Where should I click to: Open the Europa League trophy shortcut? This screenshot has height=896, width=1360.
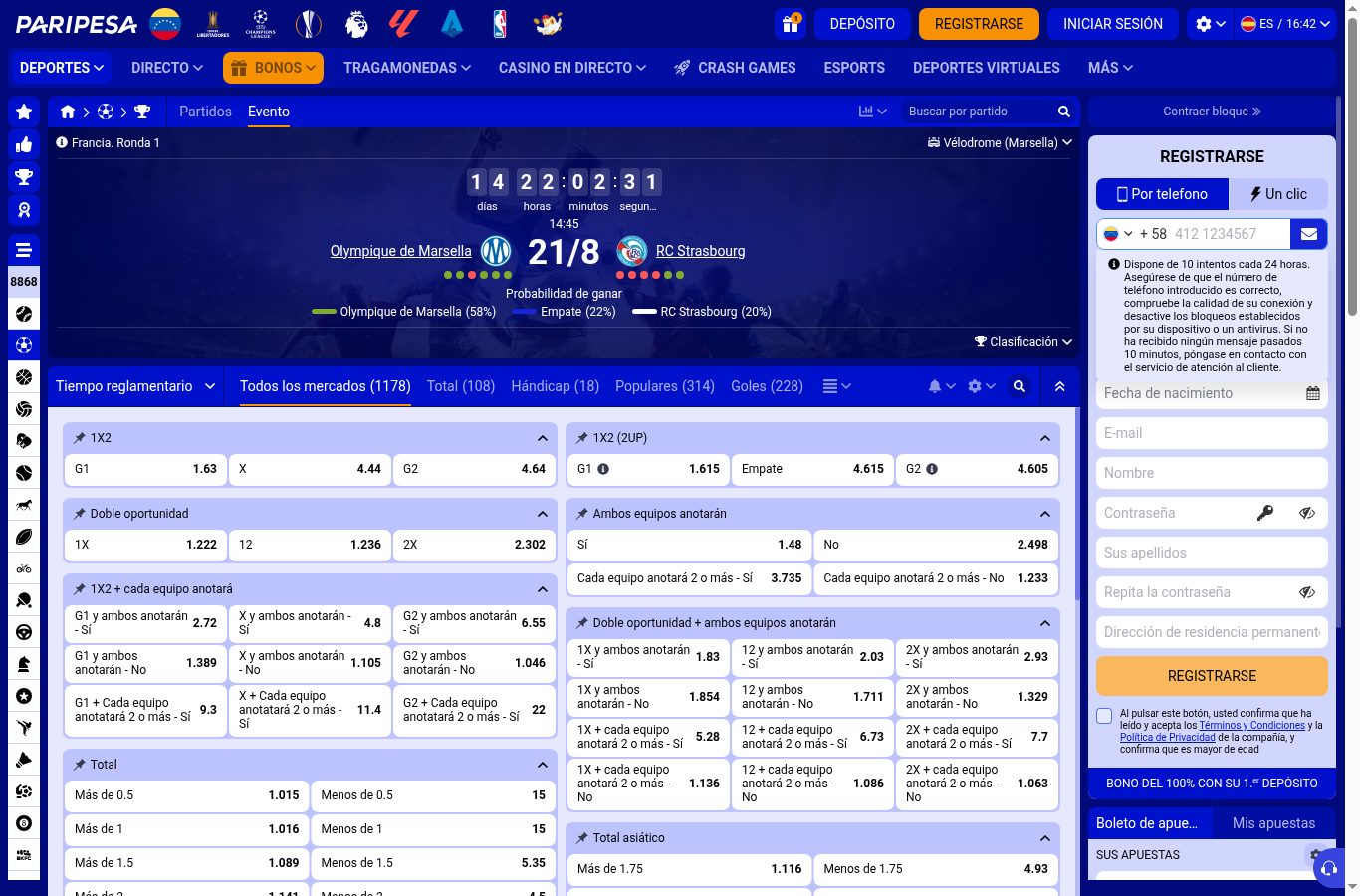309,24
